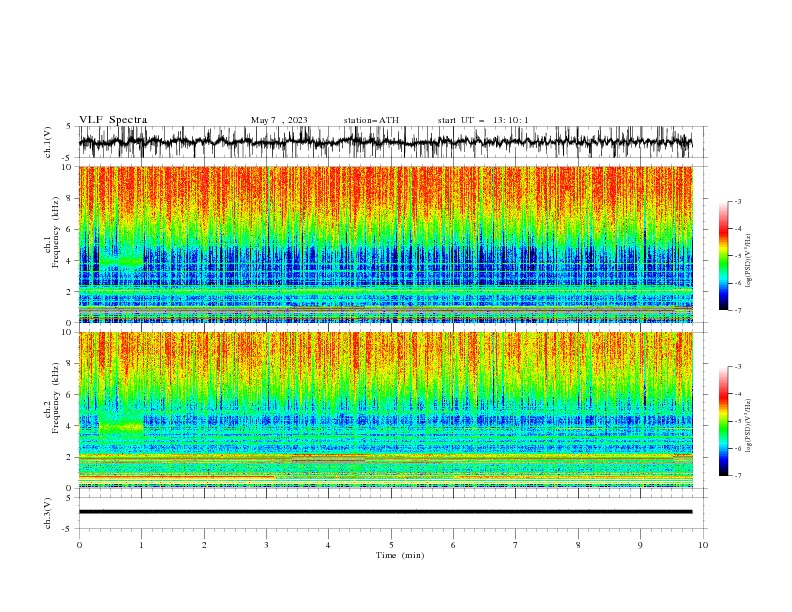Screen dimensions: 792x612
Task: Click the ch.2 "Frequency (kHz)" axis label
Action: (55, 398)
